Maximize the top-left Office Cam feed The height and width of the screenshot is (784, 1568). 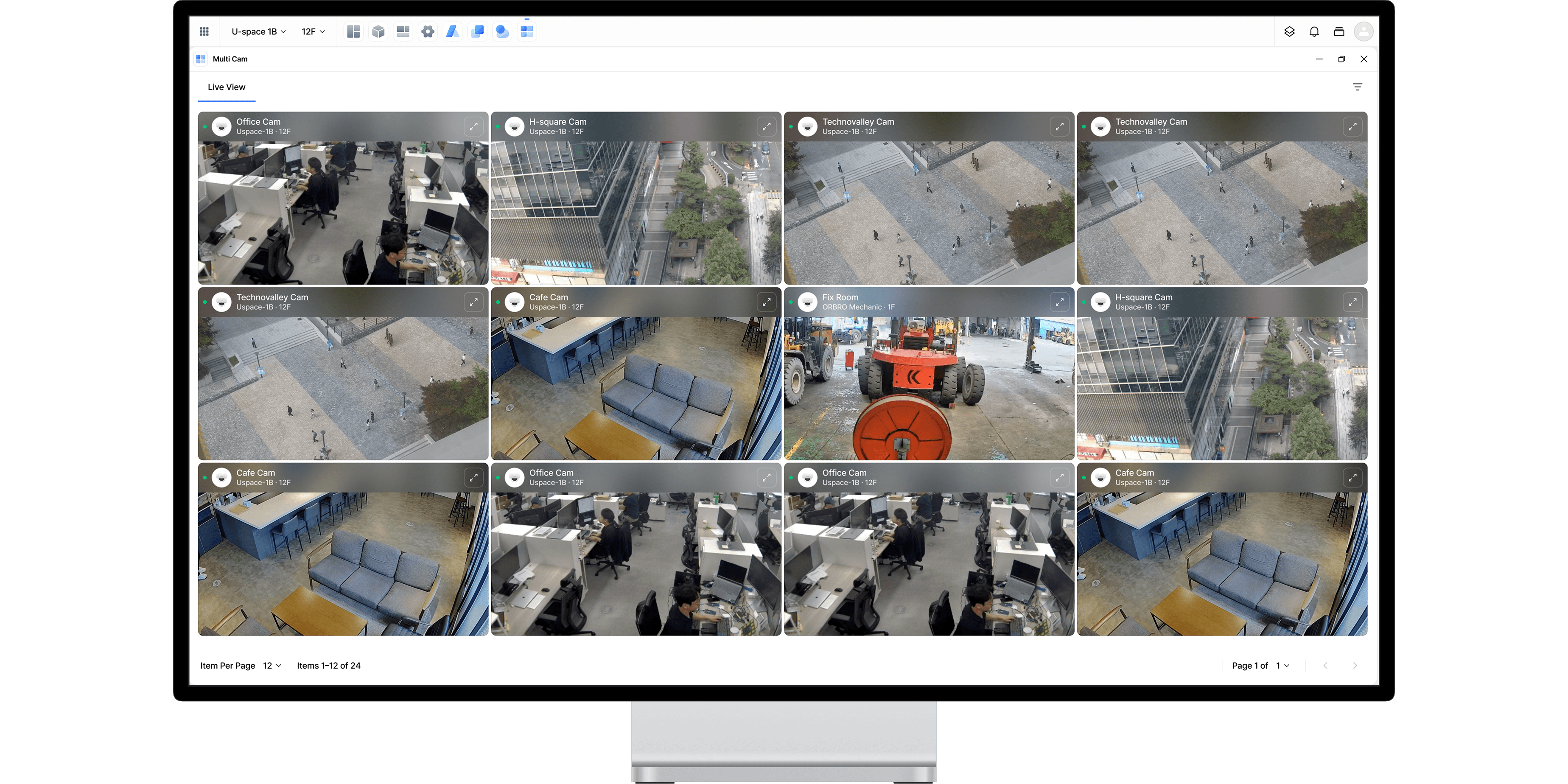473,126
